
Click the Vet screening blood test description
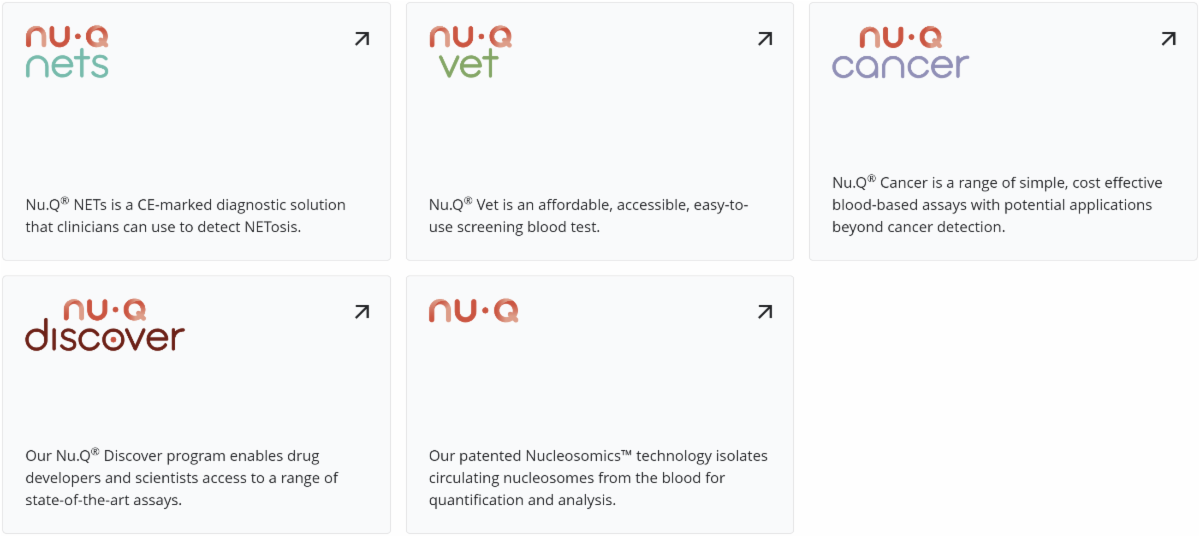tap(588, 215)
